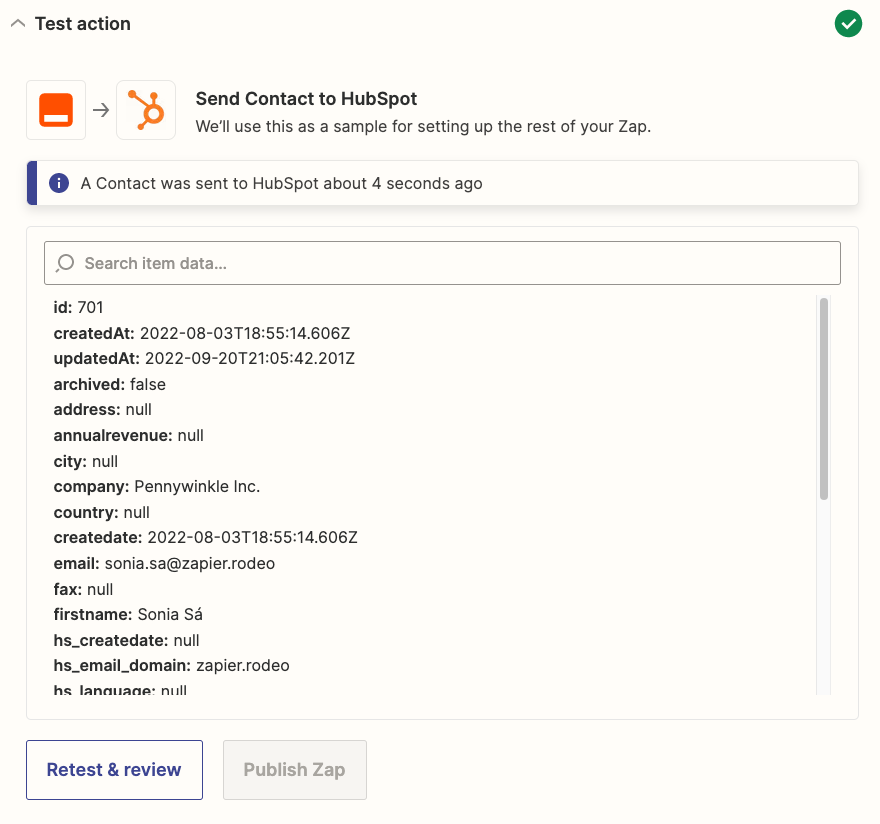
Task: Click the 'hs_createdate: null' row
Action: coord(126,640)
